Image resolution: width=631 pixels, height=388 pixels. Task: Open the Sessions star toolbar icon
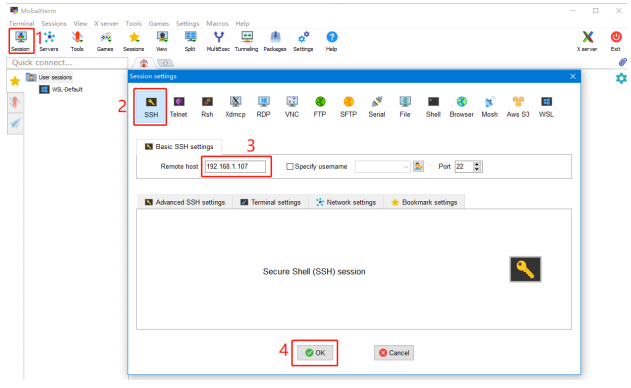click(134, 41)
